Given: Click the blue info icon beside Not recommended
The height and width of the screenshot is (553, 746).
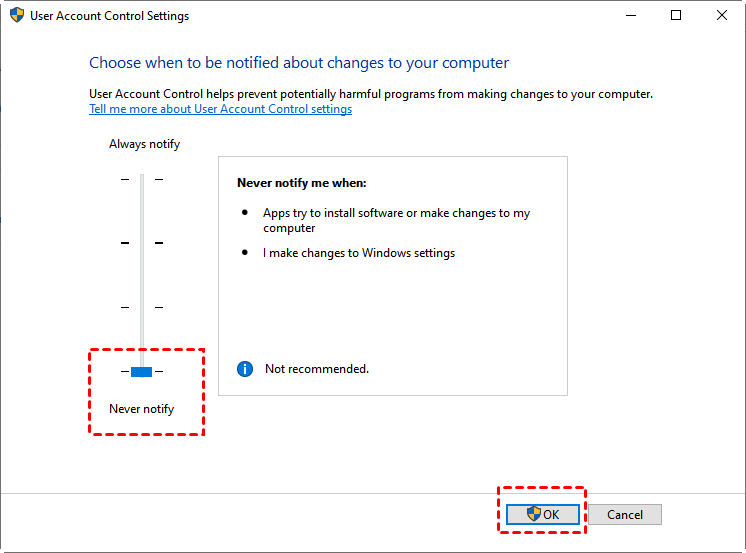Looking at the screenshot, I should 245,369.
